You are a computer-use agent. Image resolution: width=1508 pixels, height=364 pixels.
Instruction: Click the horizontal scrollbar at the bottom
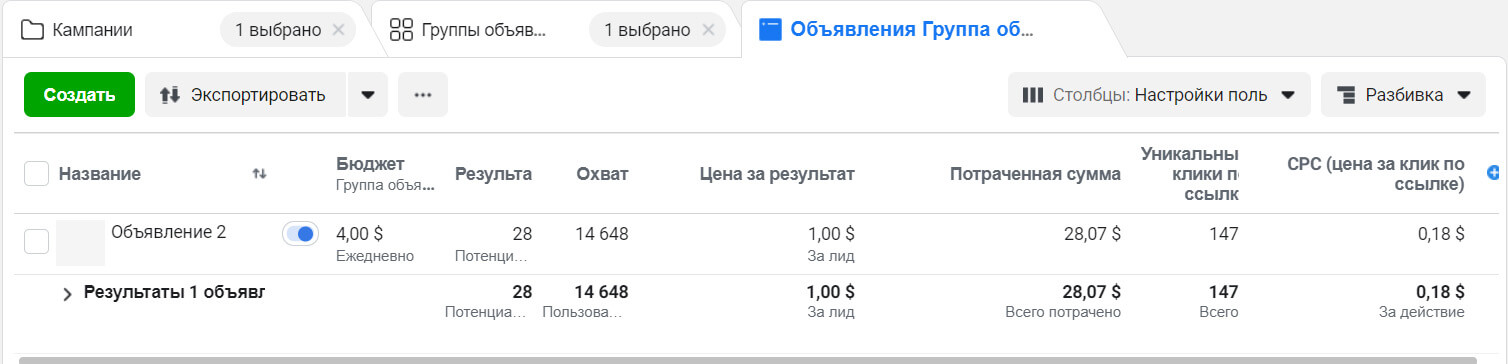tap(748, 359)
